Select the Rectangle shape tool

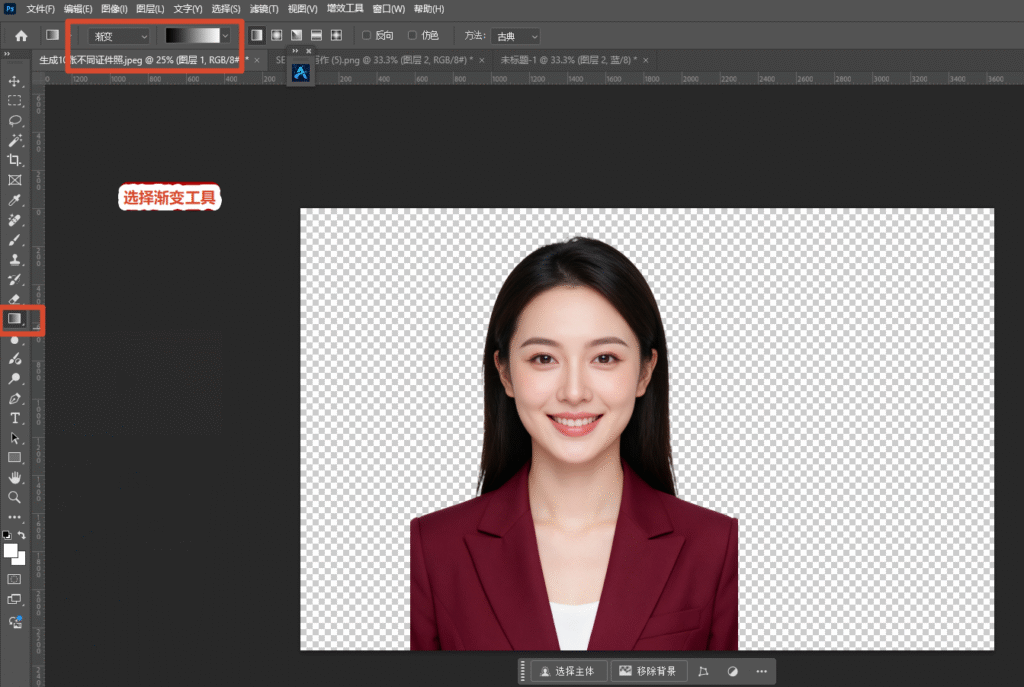click(x=14, y=458)
